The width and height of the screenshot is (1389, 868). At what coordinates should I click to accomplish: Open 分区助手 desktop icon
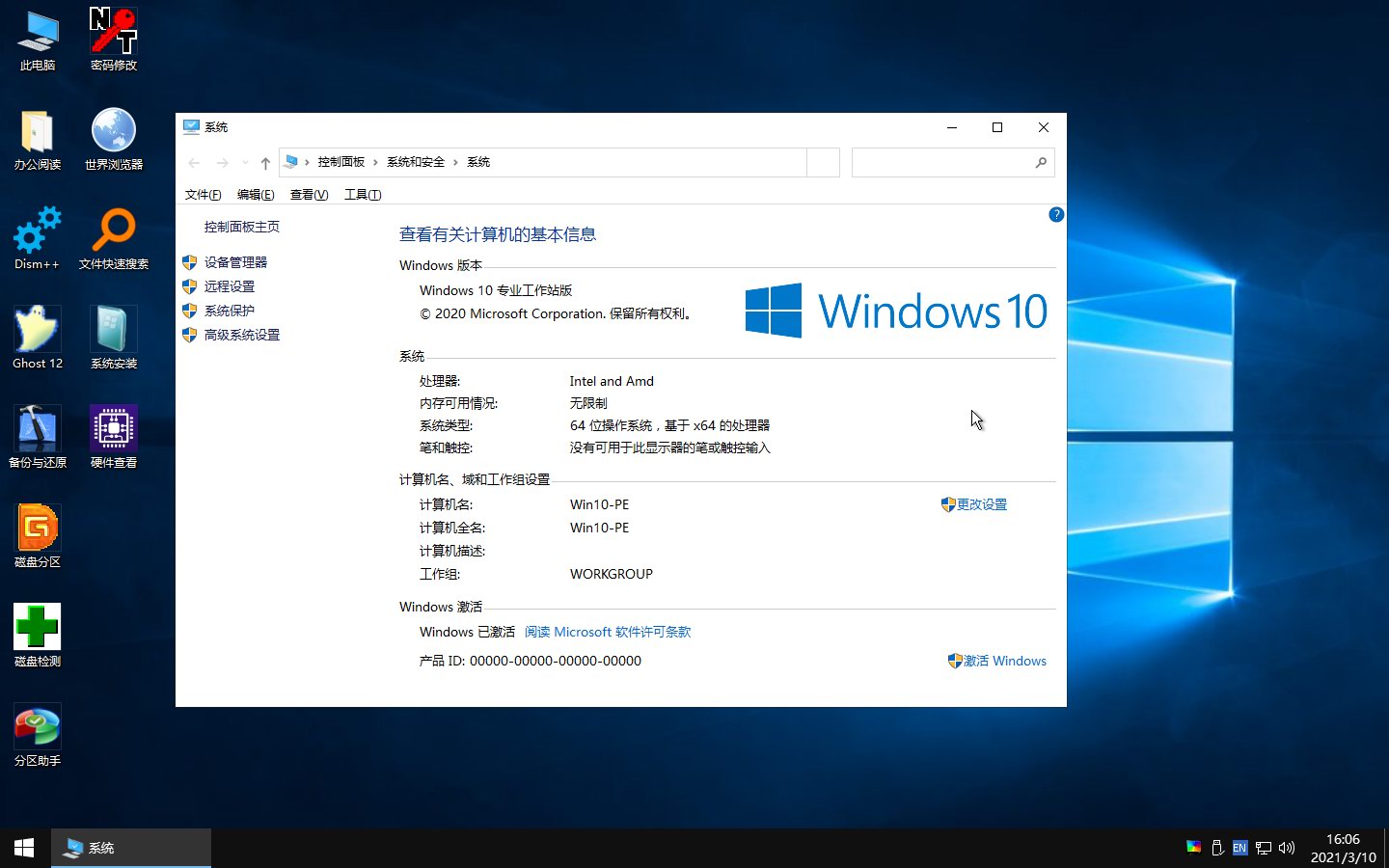[x=38, y=736]
